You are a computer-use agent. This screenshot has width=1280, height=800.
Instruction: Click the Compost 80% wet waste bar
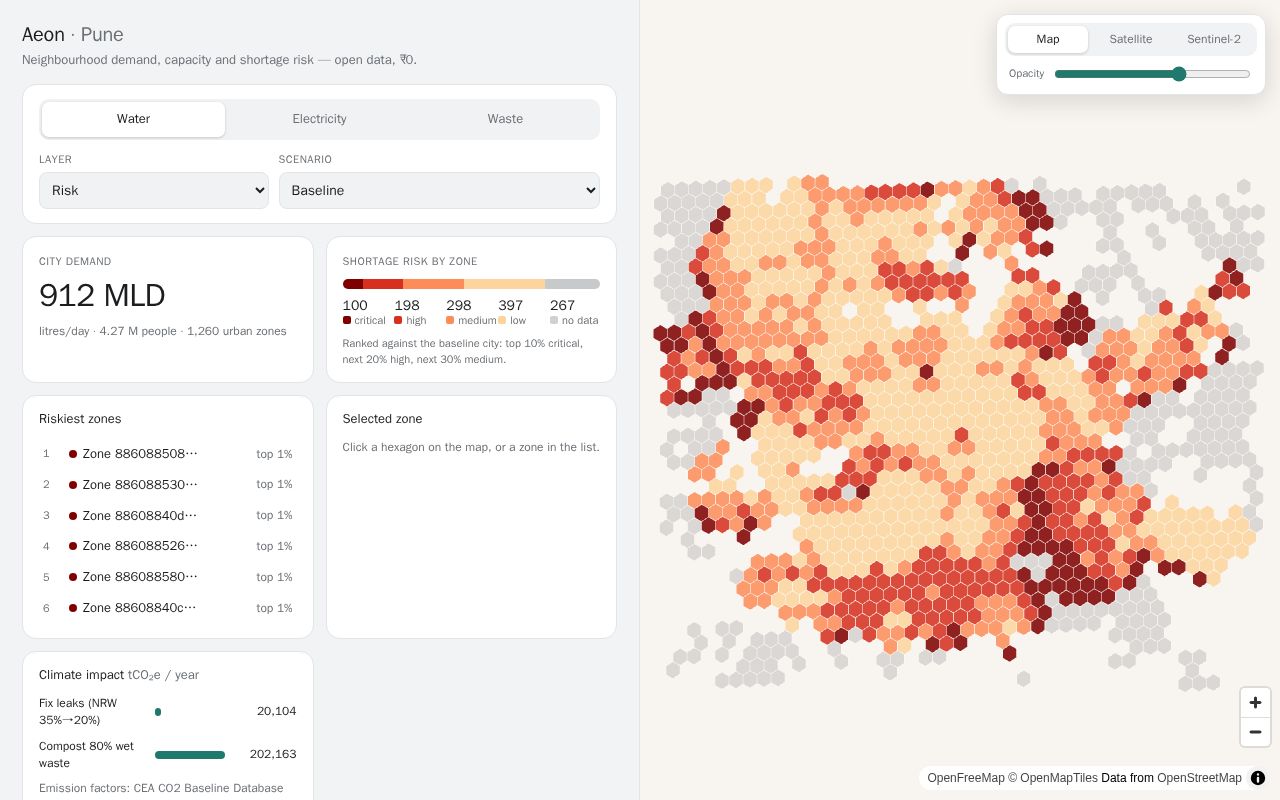[x=190, y=755]
